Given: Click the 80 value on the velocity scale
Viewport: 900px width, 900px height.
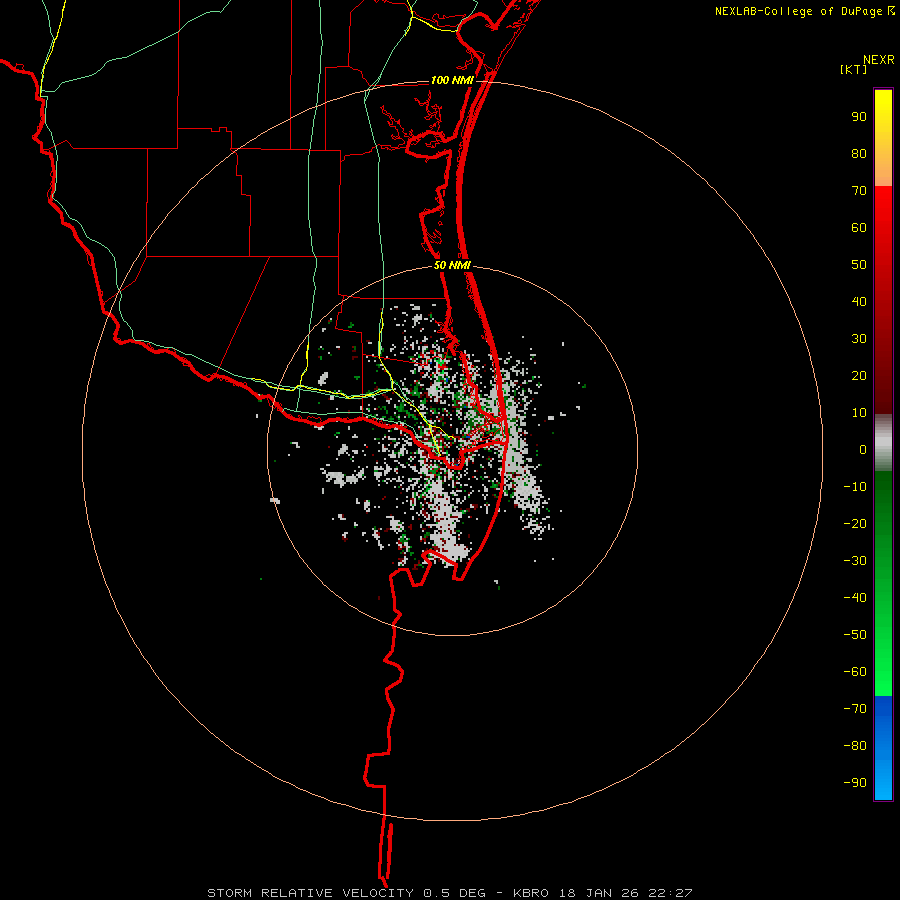Looking at the screenshot, I should coord(859,154).
